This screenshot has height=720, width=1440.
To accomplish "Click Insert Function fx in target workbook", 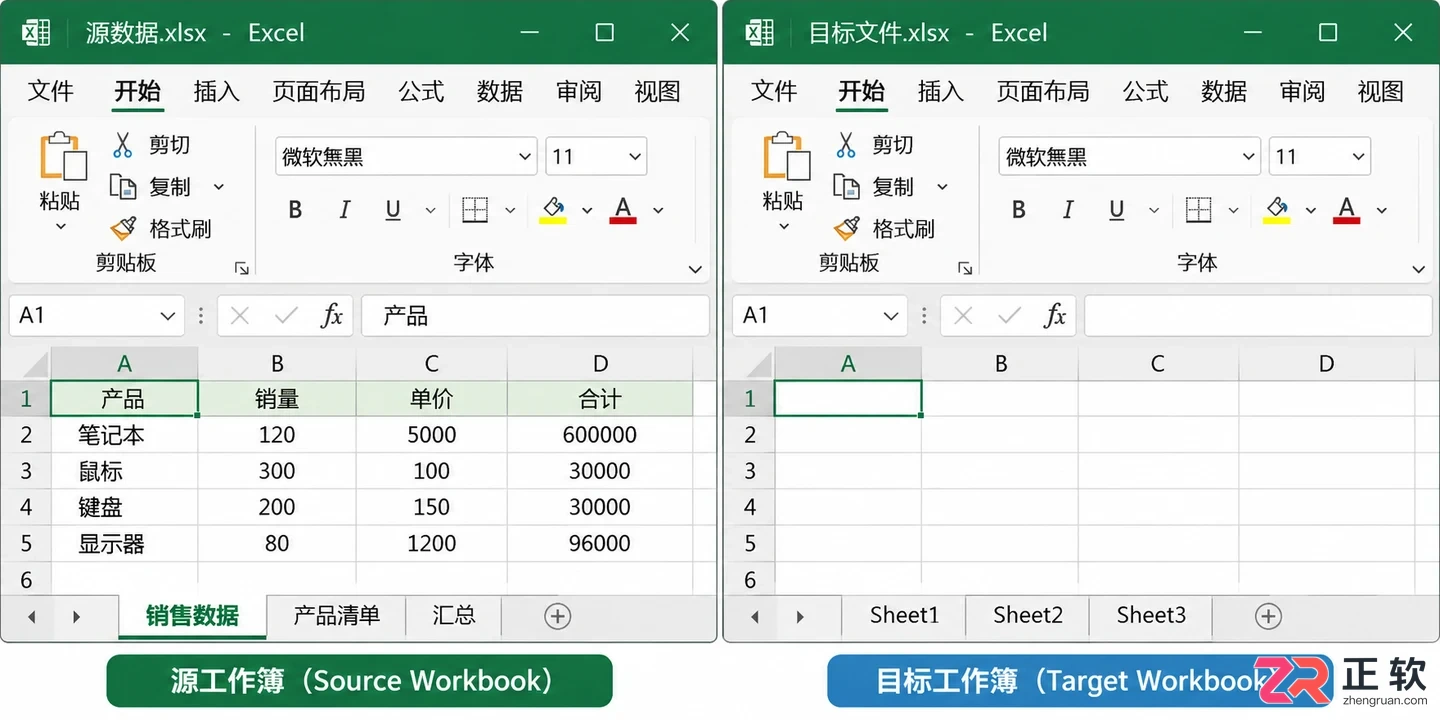I will coord(1055,316).
